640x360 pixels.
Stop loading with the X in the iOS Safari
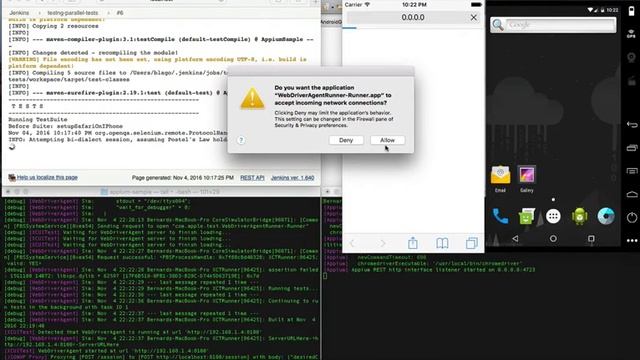tap(473, 18)
